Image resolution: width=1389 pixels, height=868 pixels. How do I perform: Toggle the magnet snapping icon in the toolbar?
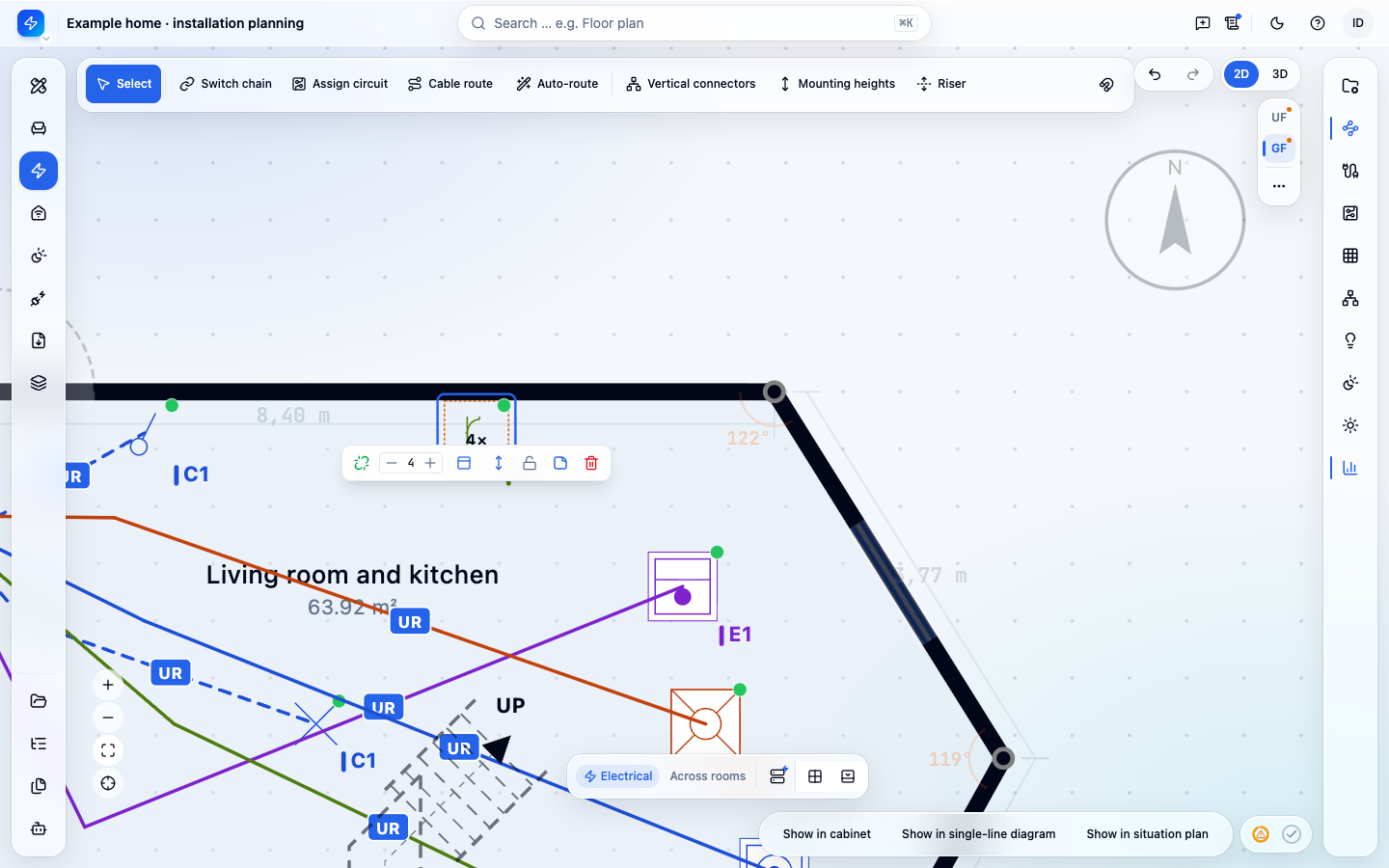(x=1106, y=85)
